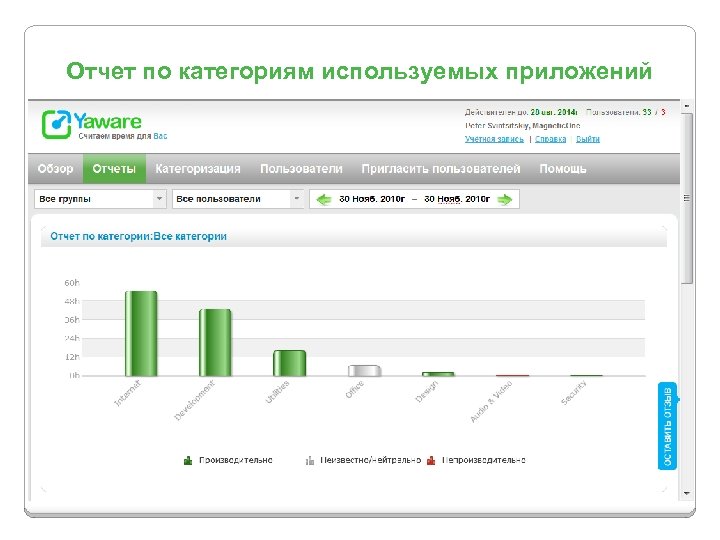Open the Отчеты tab
Viewport: 720px width, 540px height.
click(x=114, y=169)
